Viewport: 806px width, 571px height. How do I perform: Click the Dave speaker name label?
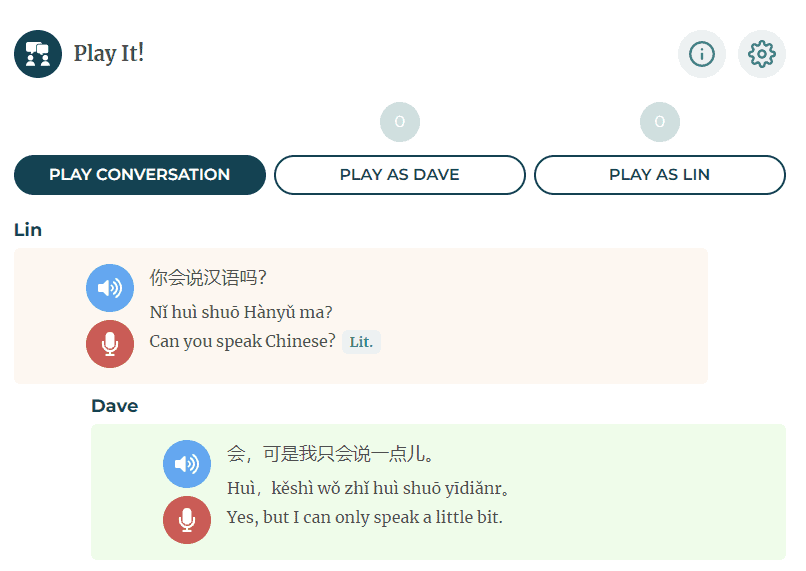pos(114,406)
